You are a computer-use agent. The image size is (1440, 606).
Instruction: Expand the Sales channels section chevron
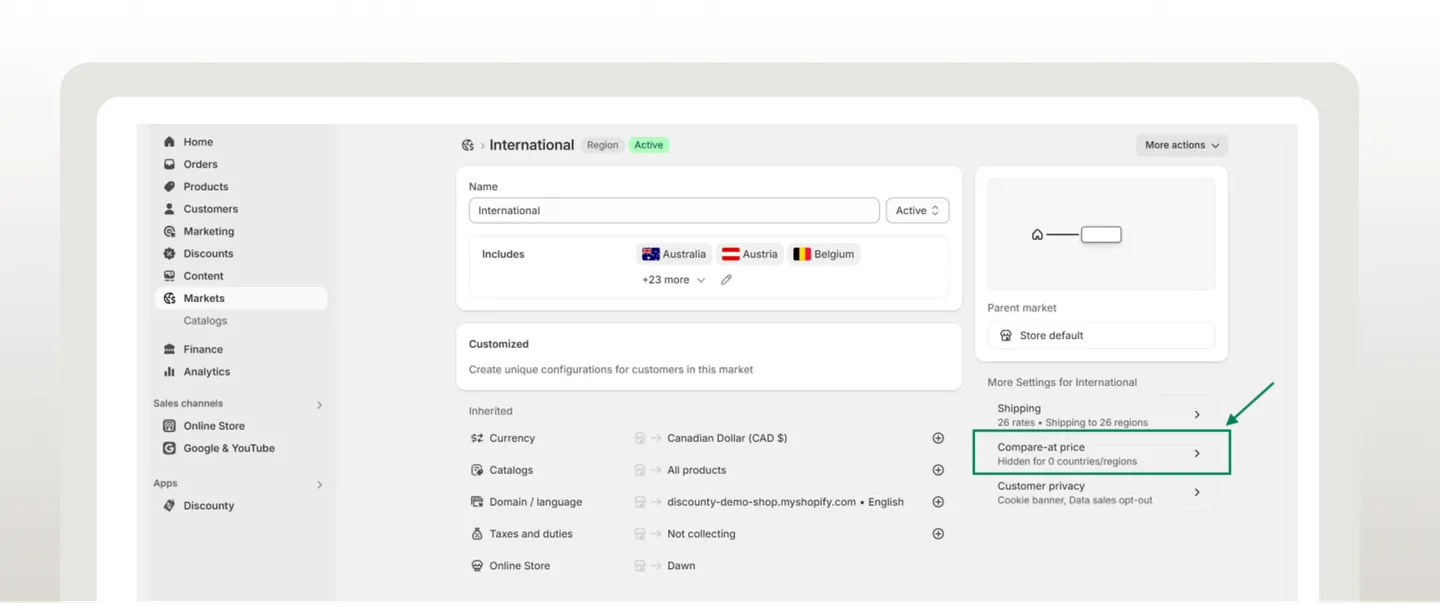pyautogui.click(x=320, y=405)
